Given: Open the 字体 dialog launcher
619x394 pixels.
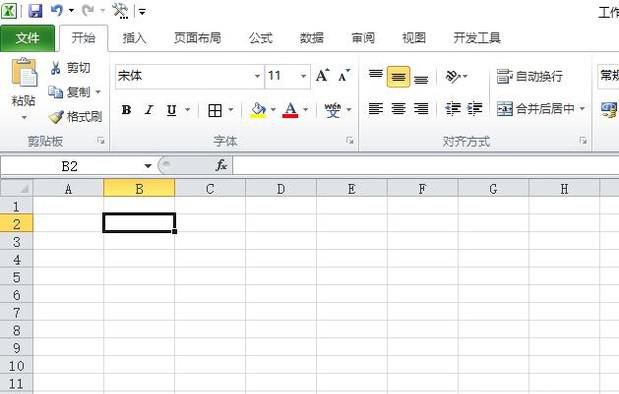Looking at the screenshot, I should click(x=350, y=141).
